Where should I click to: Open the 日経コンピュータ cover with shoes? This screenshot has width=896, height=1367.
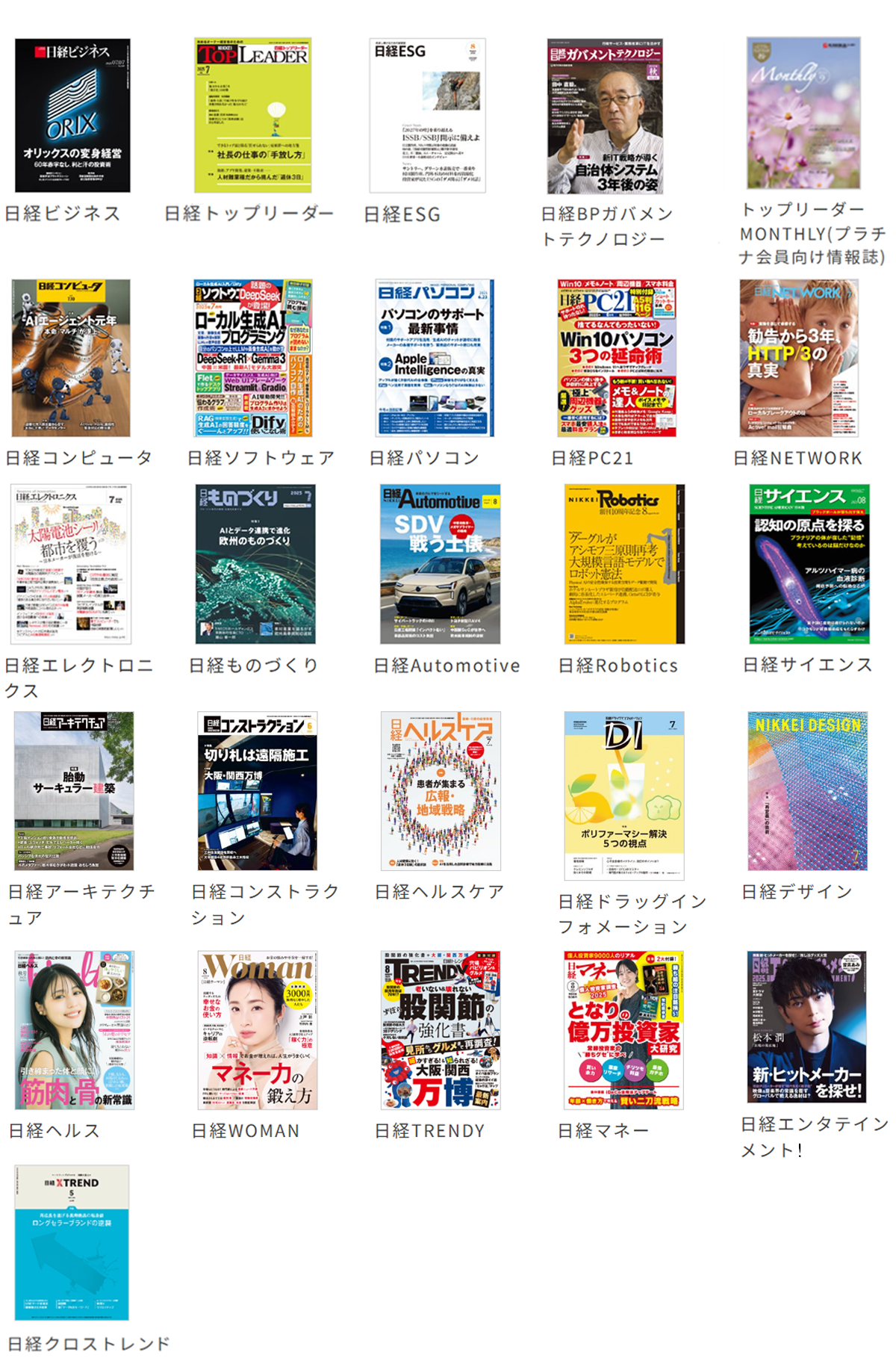(x=71, y=358)
